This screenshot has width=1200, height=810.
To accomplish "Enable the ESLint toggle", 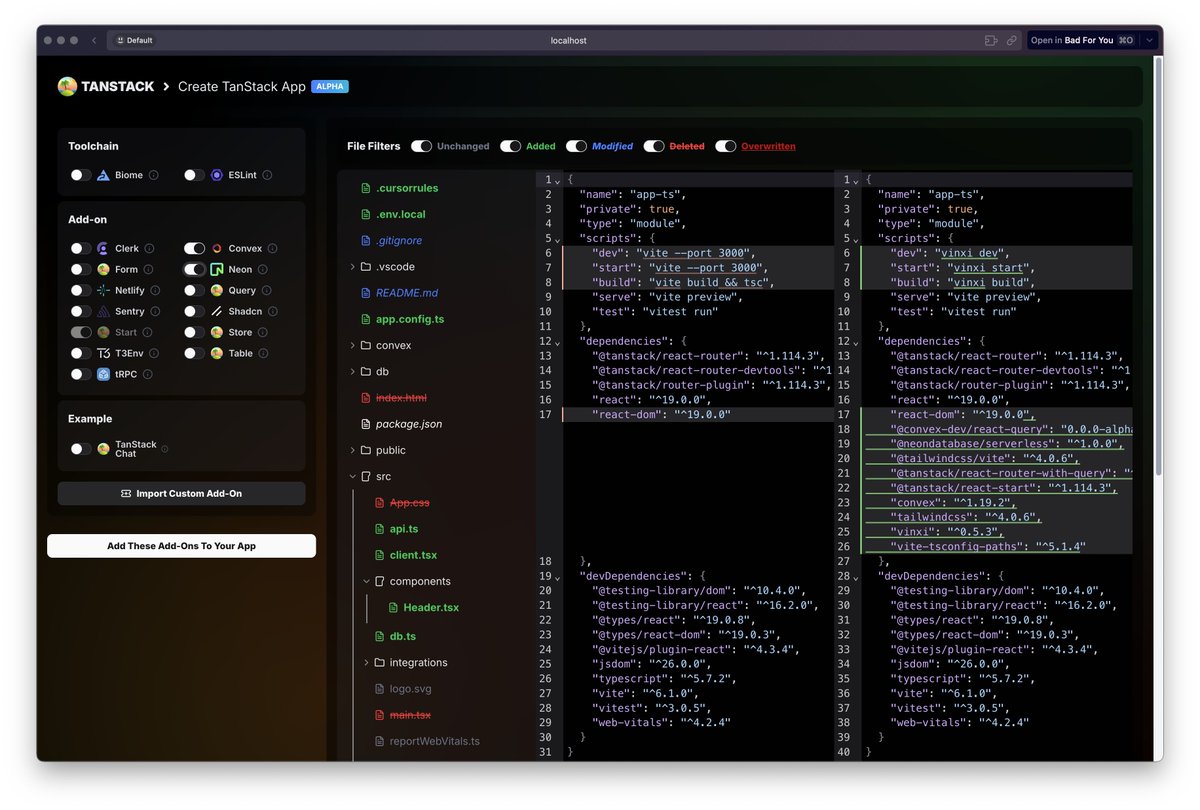I will (194, 175).
